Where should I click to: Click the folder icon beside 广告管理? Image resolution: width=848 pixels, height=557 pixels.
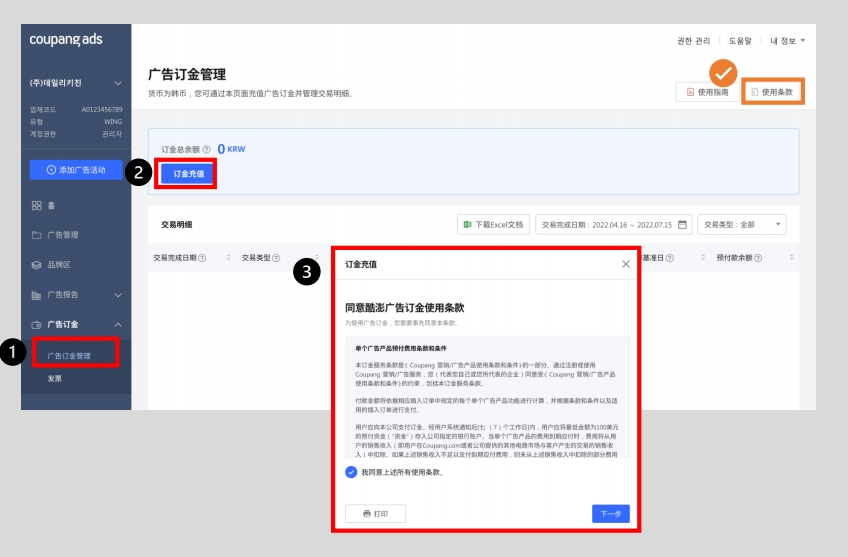pyautogui.click(x=36, y=235)
